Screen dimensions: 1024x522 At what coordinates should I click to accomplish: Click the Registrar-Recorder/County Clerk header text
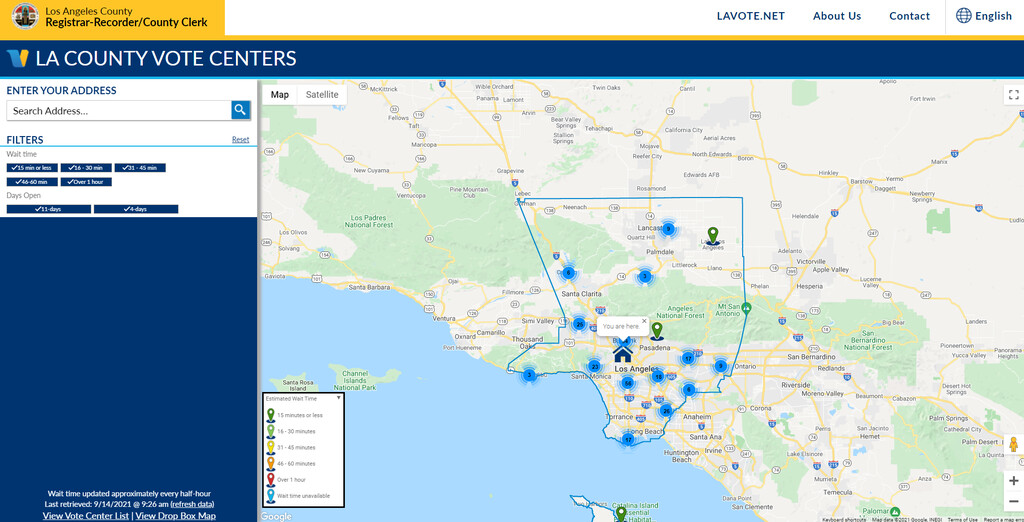pos(126,22)
